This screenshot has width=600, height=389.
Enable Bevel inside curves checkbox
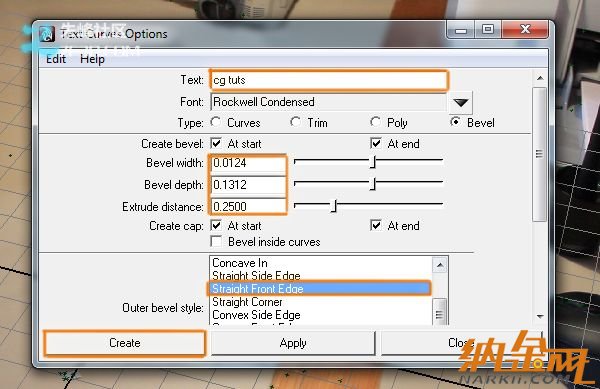[216, 241]
